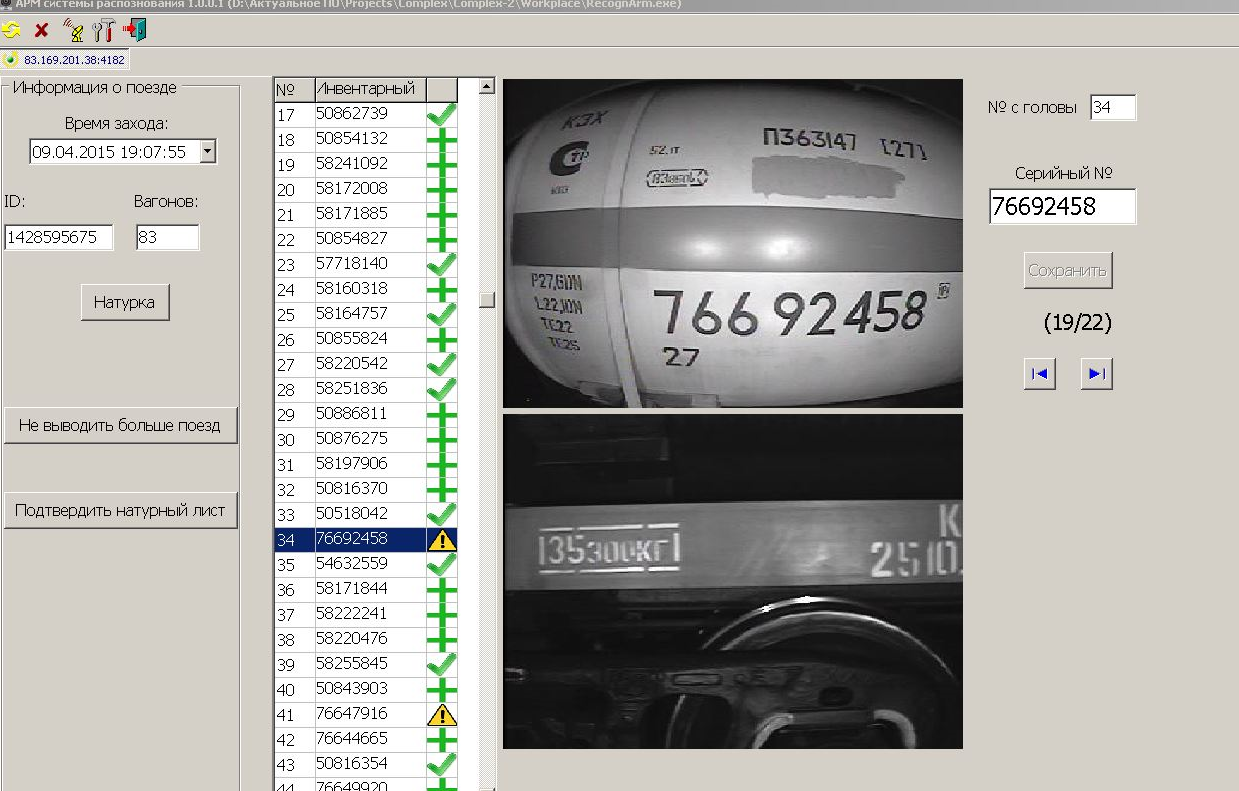Click the green plus for wagon 50886811

coord(441,414)
